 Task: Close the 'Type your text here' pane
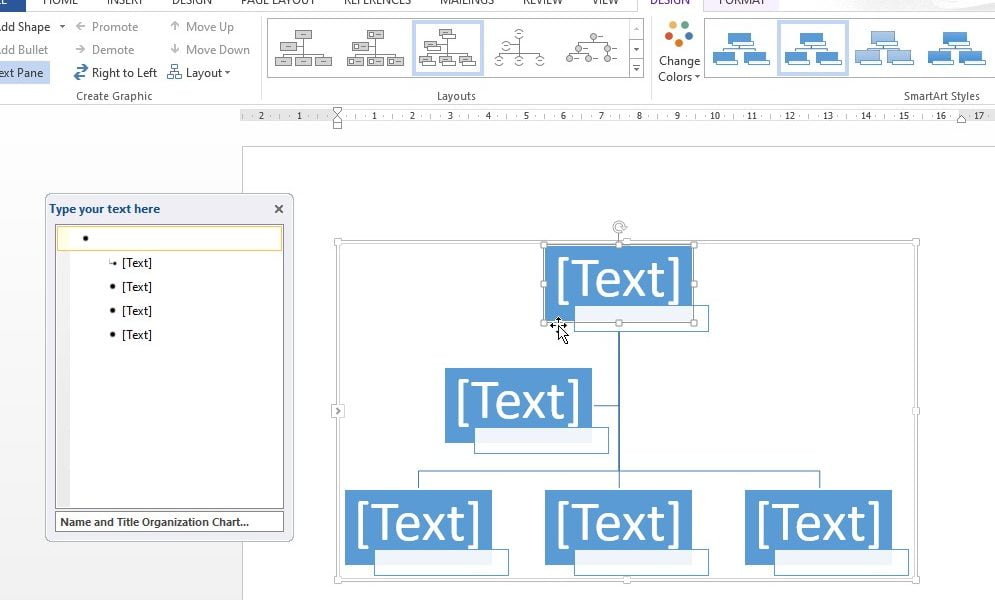pyautogui.click(x=279, y=209)
